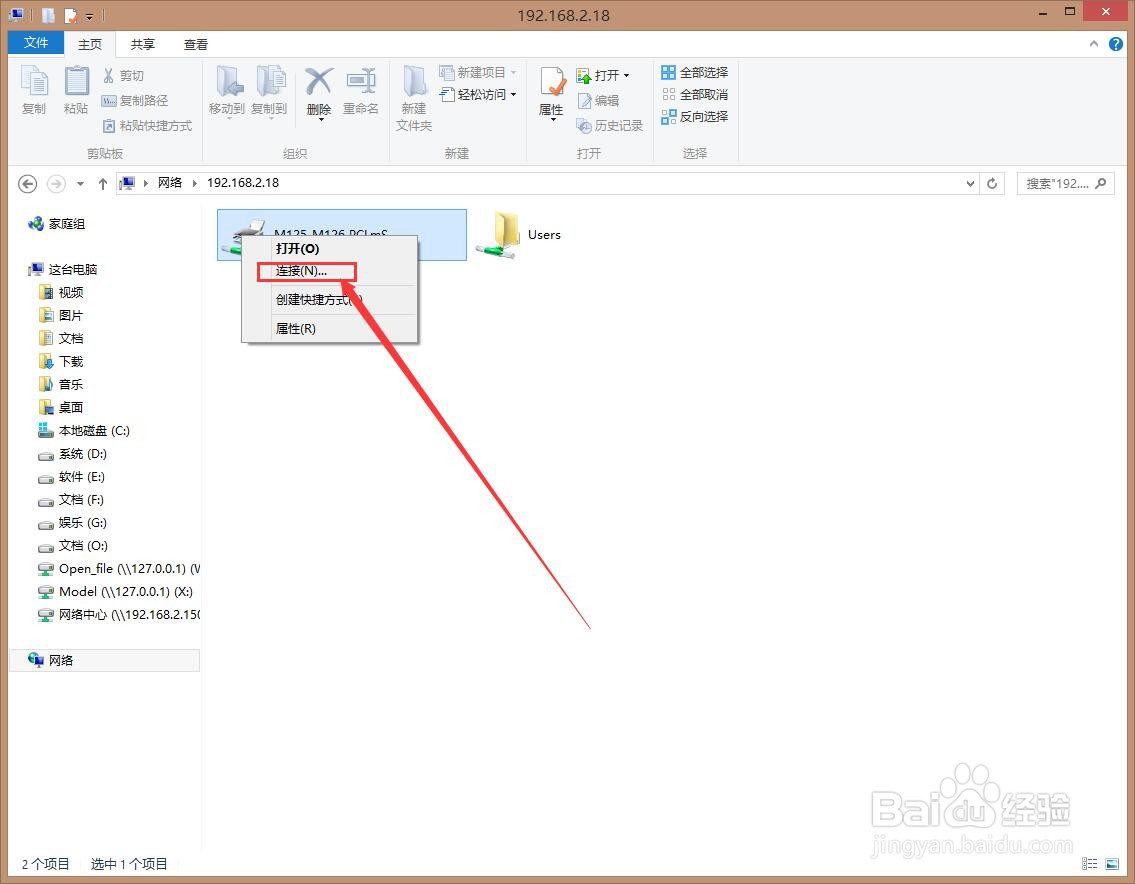This screenshot has width=1135, height=884.
Task: Switch to the Home (主页) tab
Action: click(x=90, y=45)
